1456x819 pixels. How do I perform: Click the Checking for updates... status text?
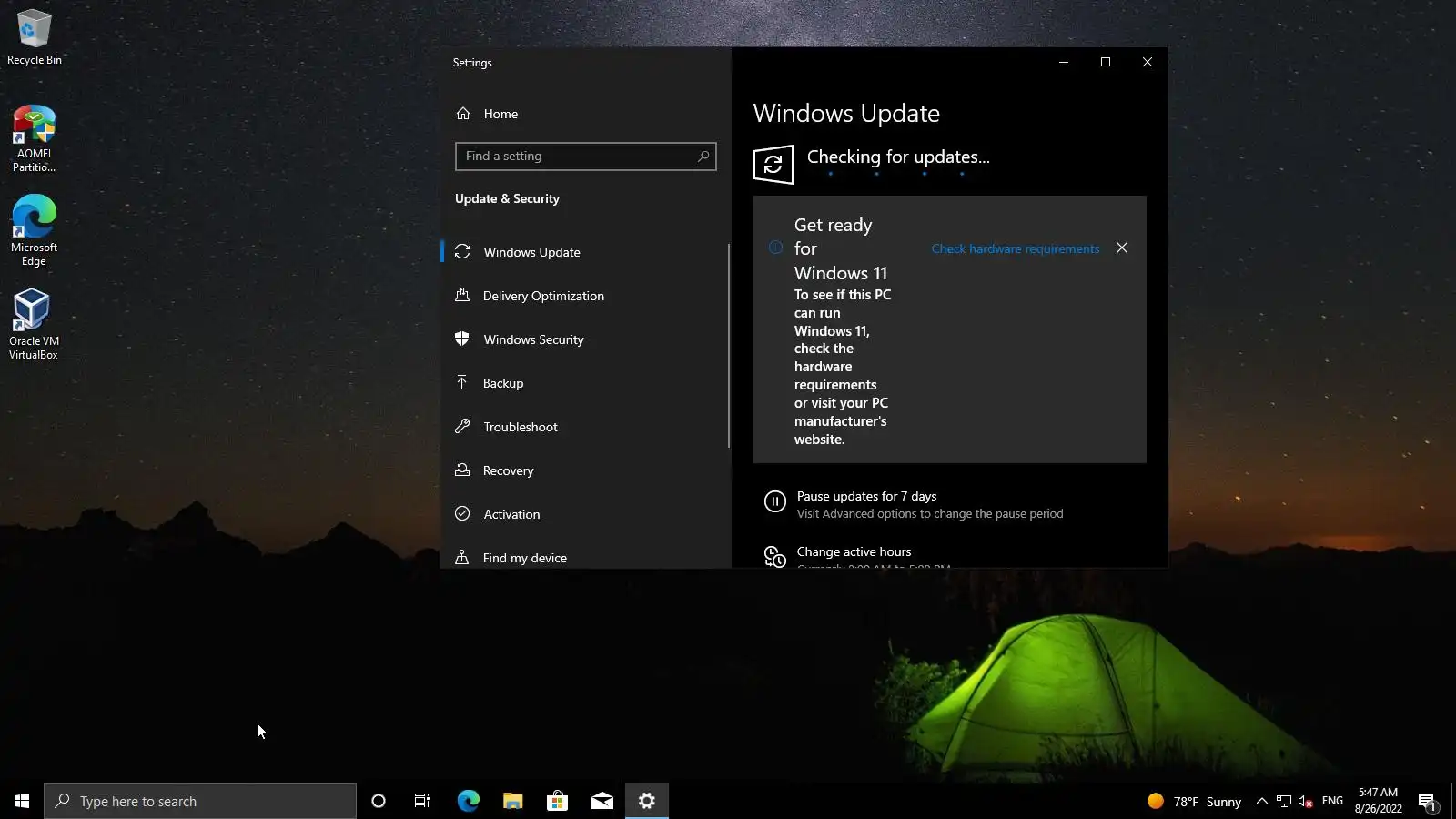898,157
